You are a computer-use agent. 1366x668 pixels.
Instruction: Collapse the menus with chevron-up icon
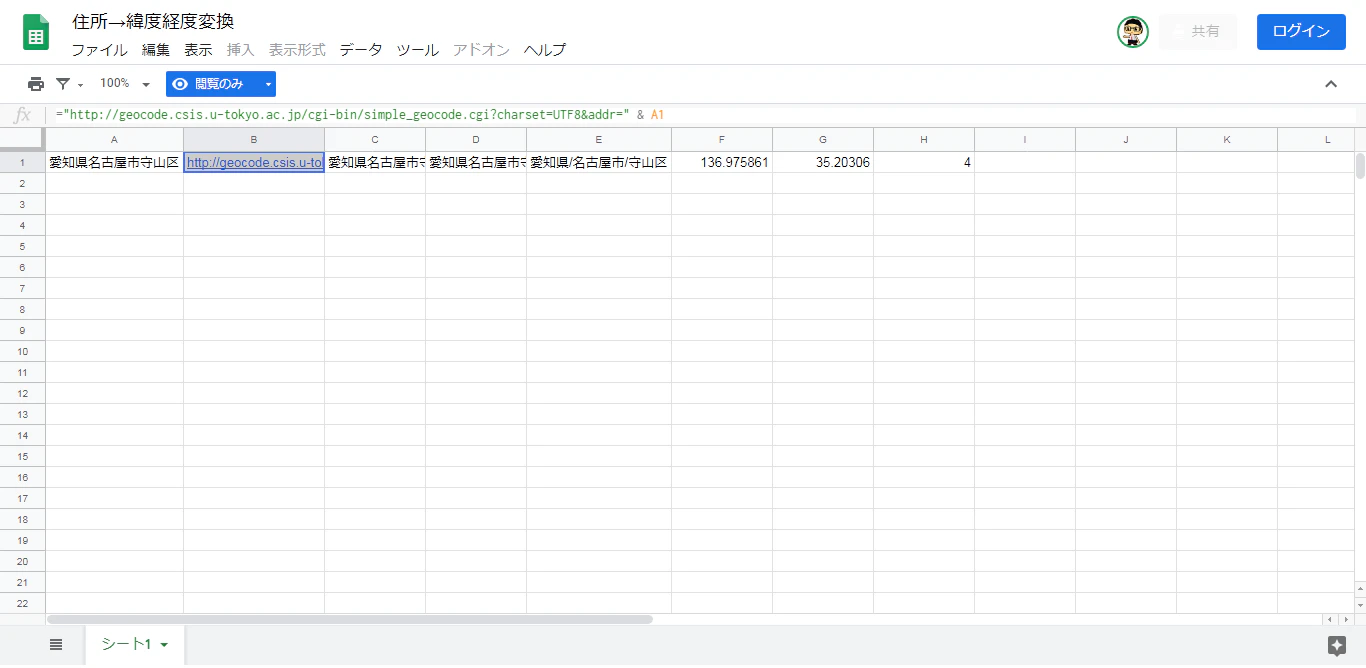coord(1331,84)
